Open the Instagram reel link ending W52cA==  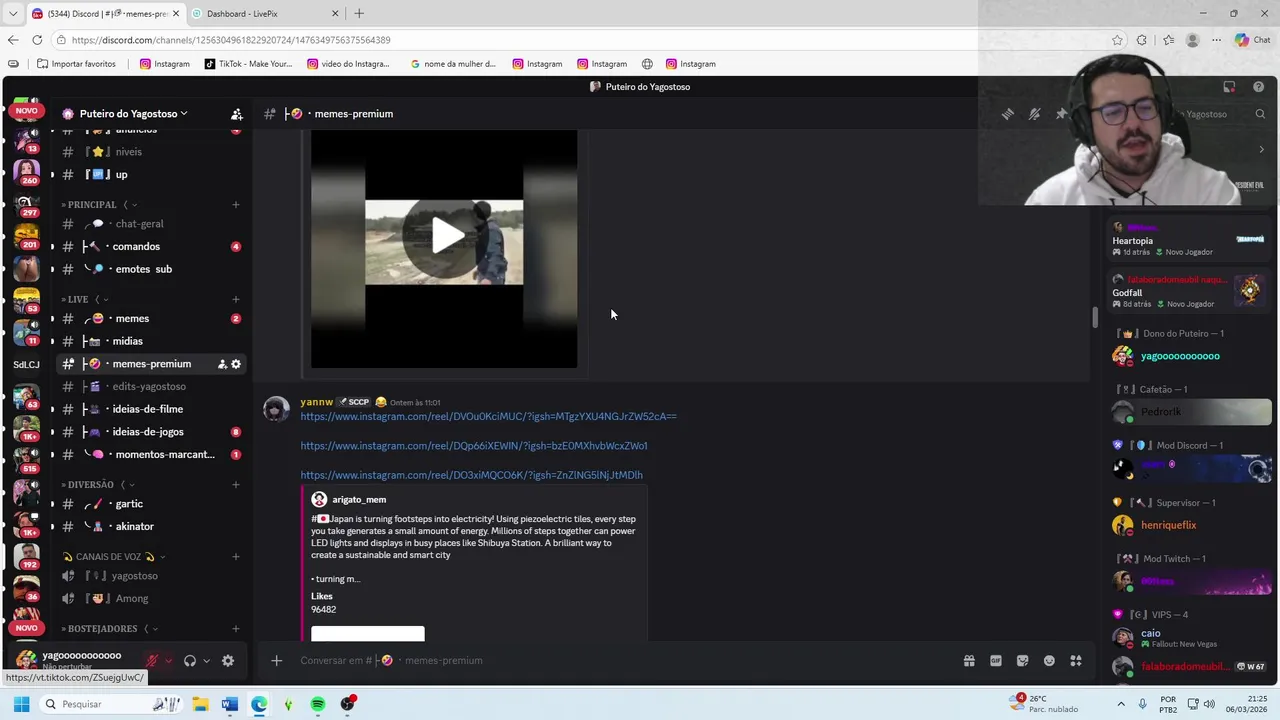point(488,416)
